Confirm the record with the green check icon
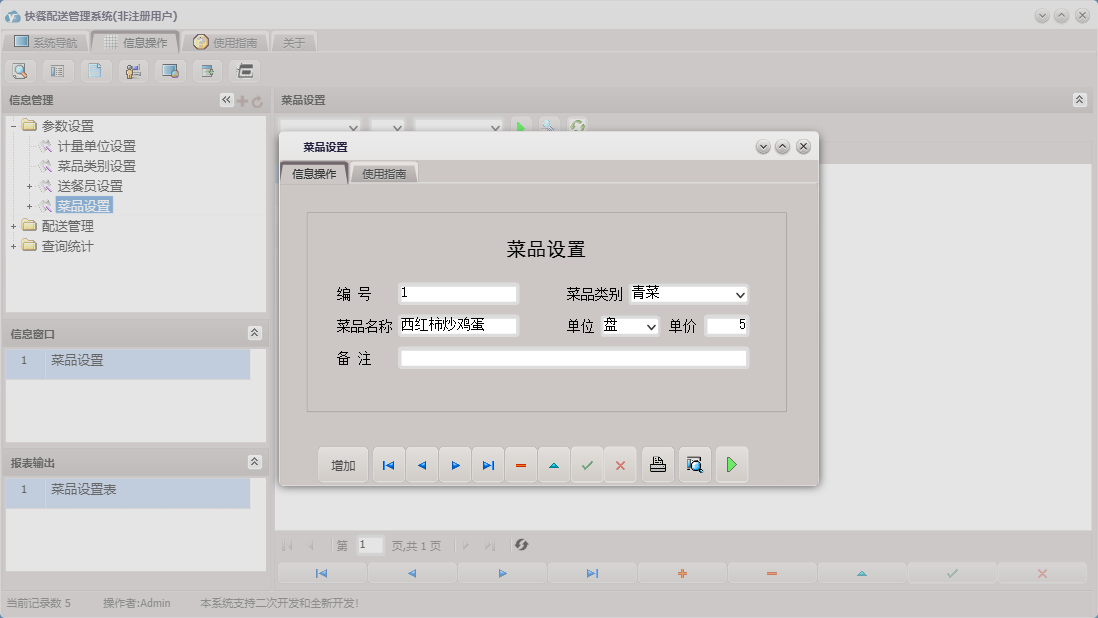 pos(587,464)
